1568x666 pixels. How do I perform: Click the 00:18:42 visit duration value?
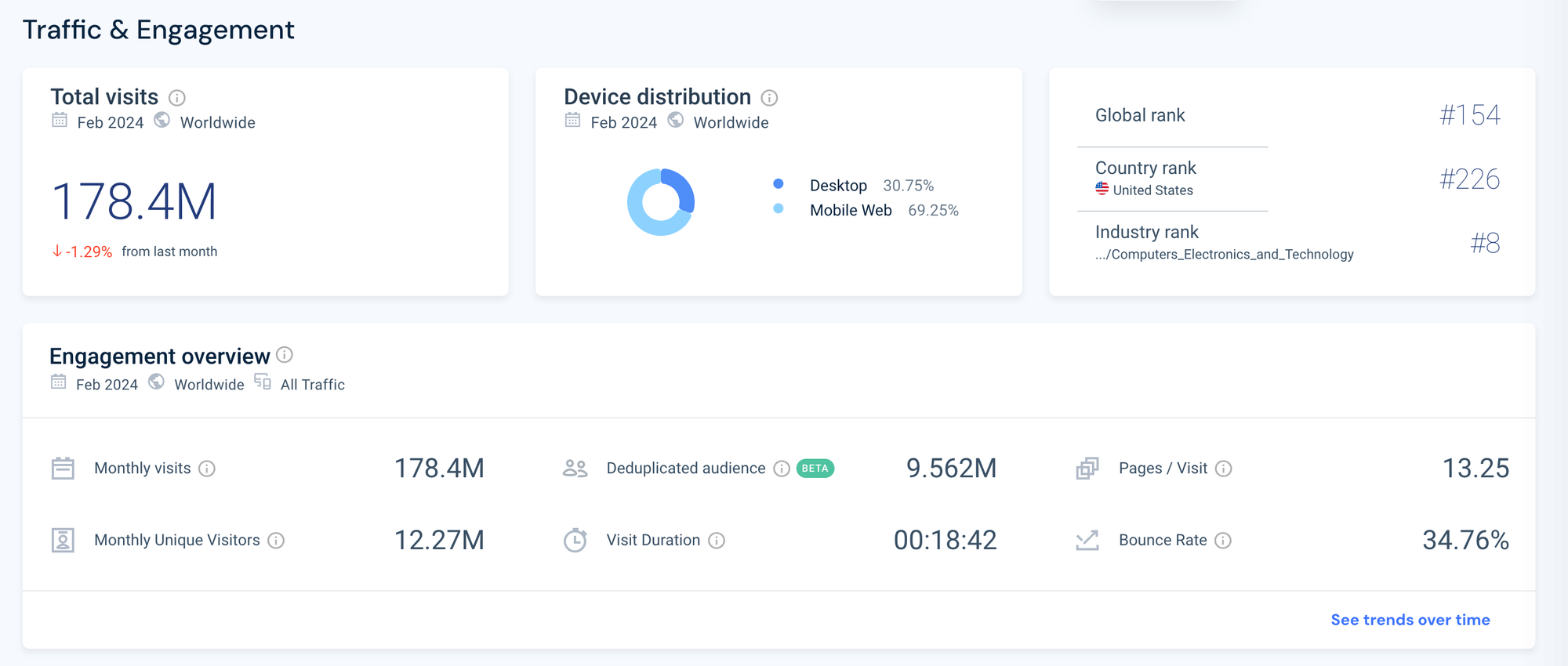tap(946, 541)
